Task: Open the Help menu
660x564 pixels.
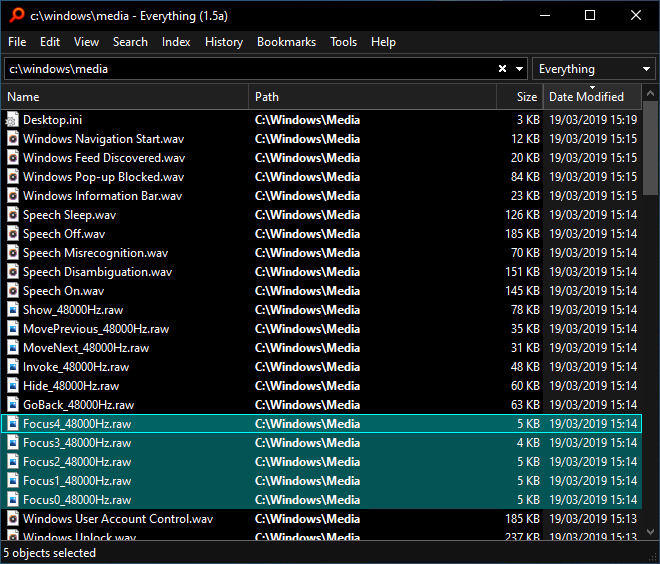Action: tap(383, 42)
